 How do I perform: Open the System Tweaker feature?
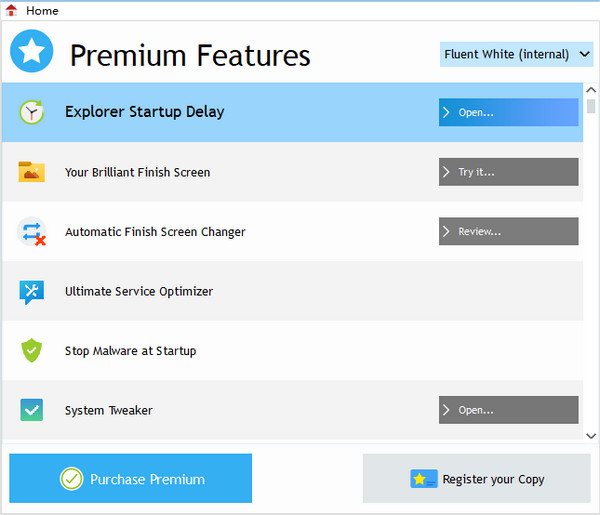508,410
